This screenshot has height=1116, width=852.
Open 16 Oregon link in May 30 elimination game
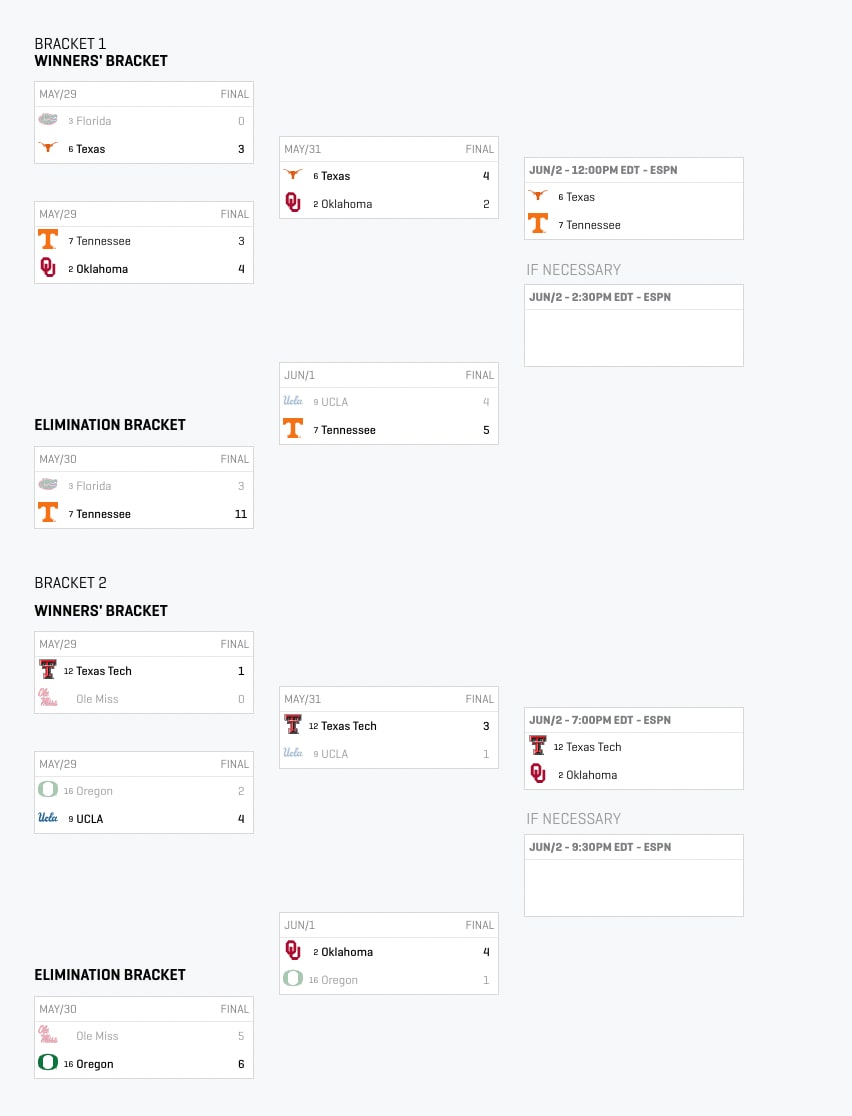pyautogui.click(x=88, y=1064)
